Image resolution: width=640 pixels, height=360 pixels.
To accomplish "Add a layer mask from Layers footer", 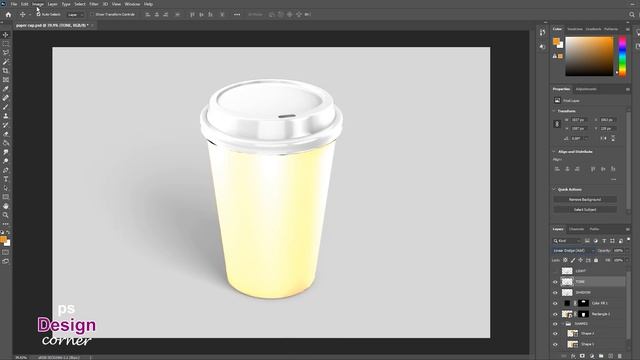I will tap(582, 356).
